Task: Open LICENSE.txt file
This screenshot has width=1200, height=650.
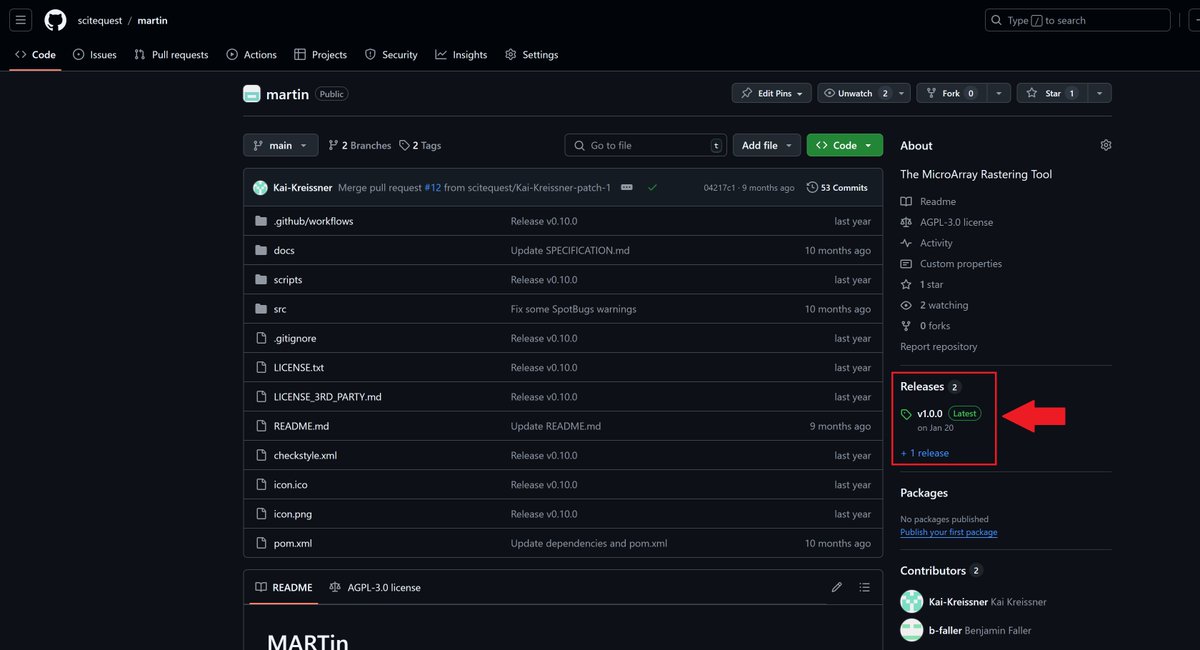Action: coord(299,368)
